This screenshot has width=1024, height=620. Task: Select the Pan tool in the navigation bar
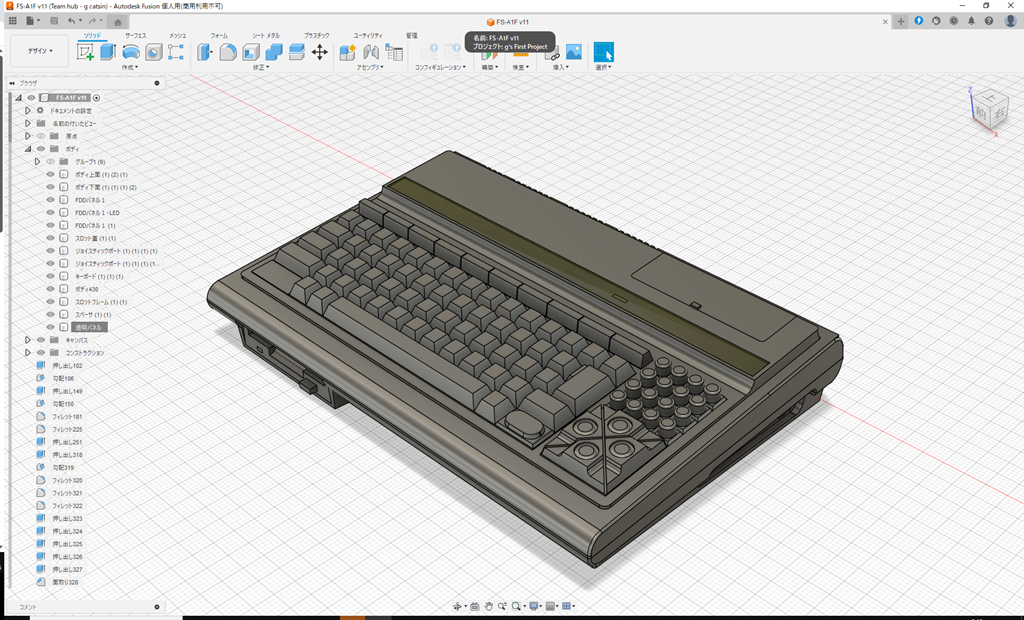(x=489, y=607)
